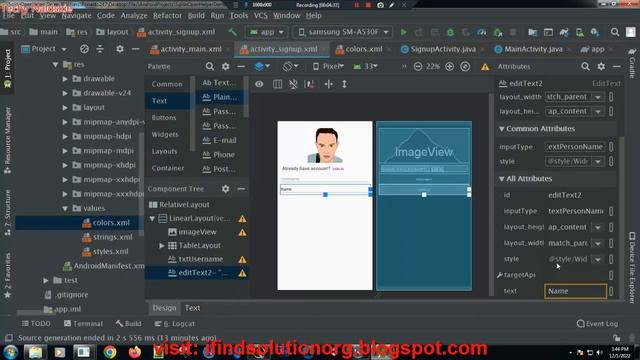Viewport: 640px width, 360px height.
Task: Show layout warnings triangle icon
Action: tap(485, 67)
